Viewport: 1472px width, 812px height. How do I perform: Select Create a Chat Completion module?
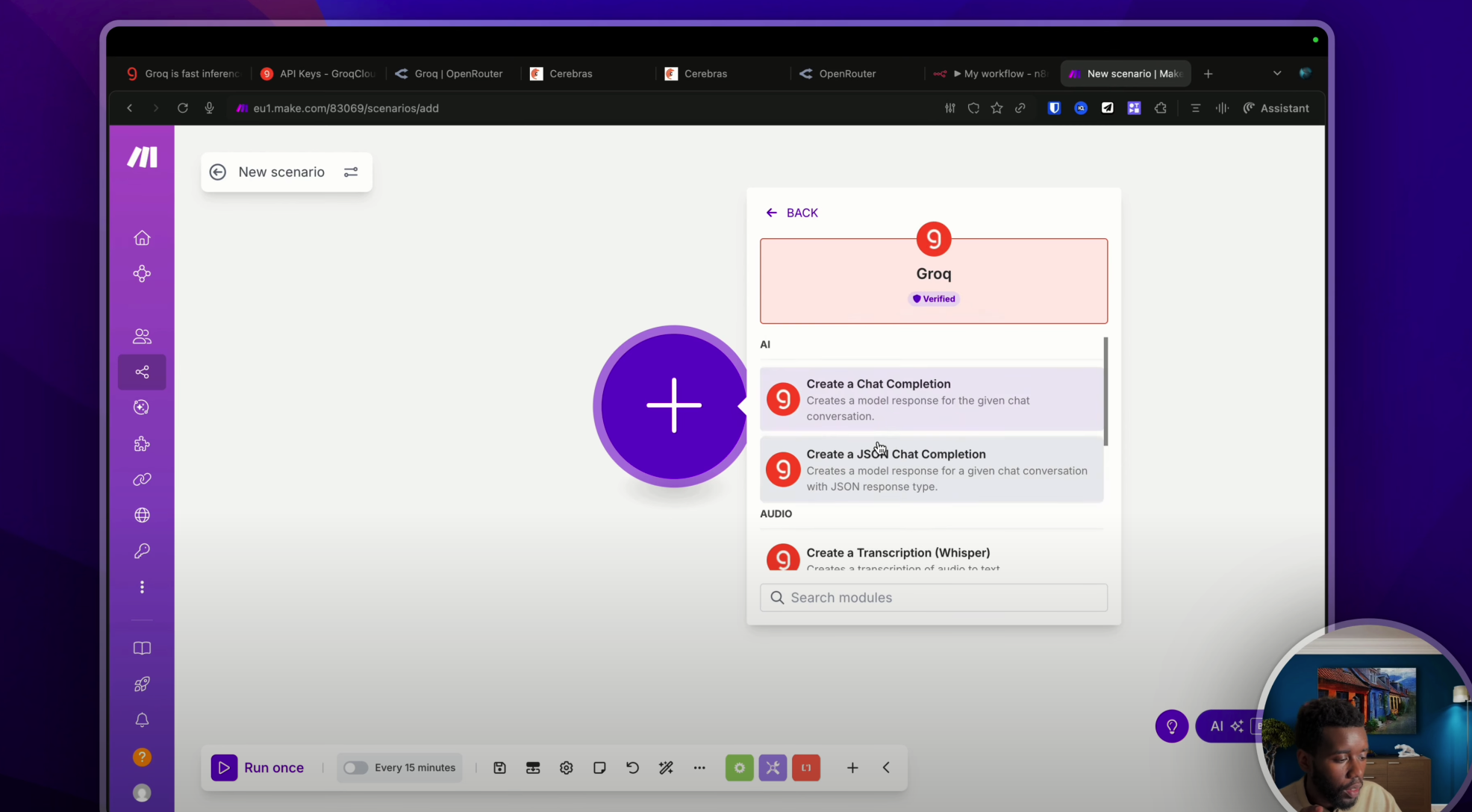(x=932, y=399)
